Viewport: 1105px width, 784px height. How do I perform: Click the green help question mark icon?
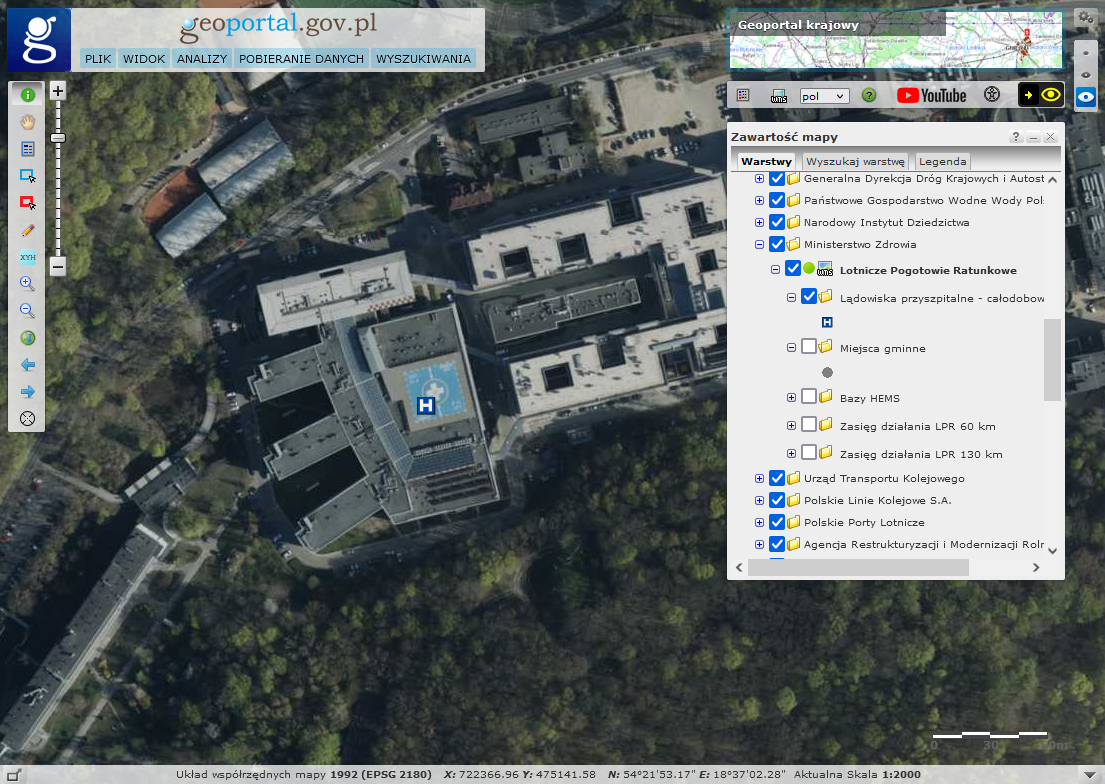click(x=869, y=95)
